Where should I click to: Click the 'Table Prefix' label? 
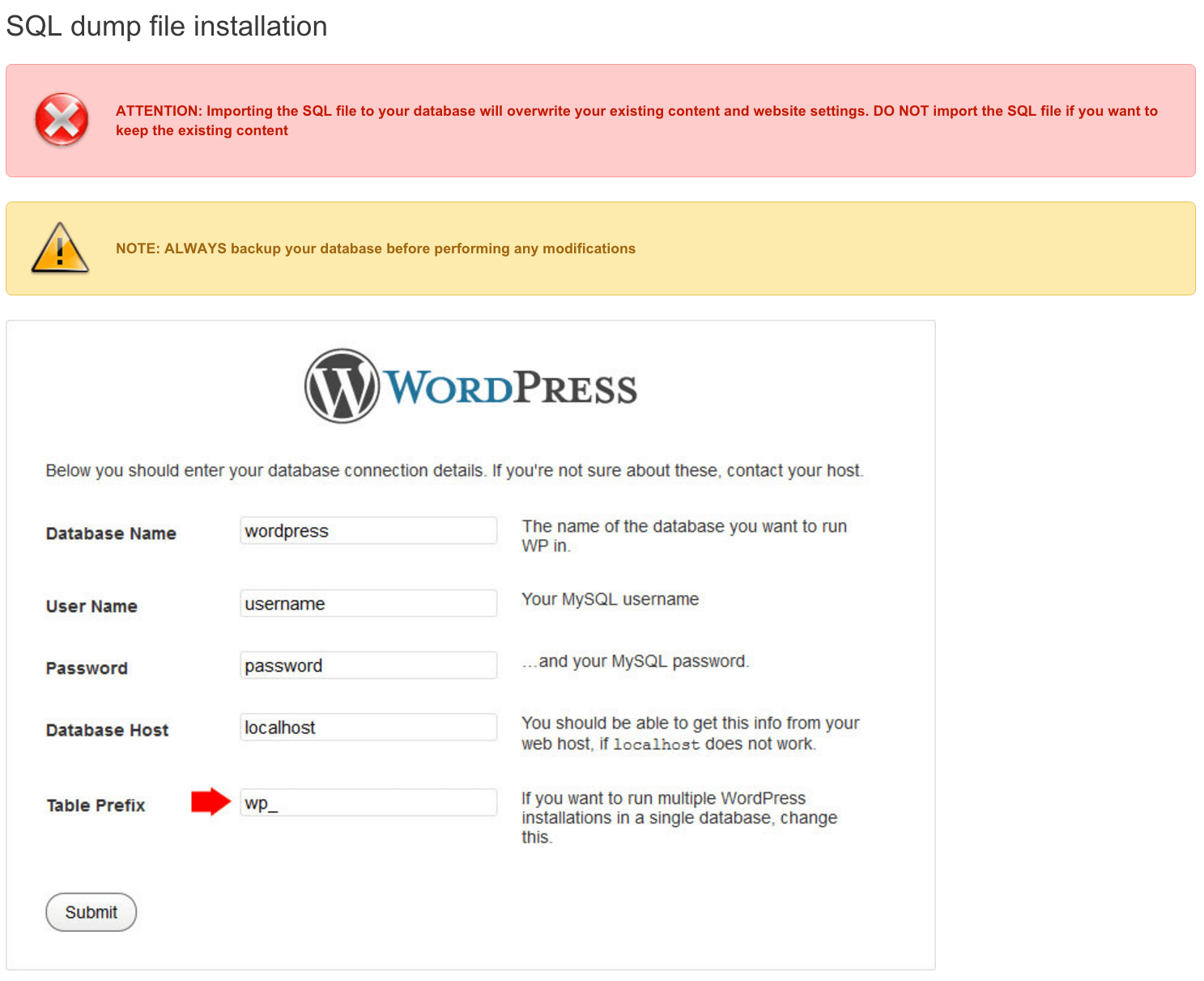96,805
